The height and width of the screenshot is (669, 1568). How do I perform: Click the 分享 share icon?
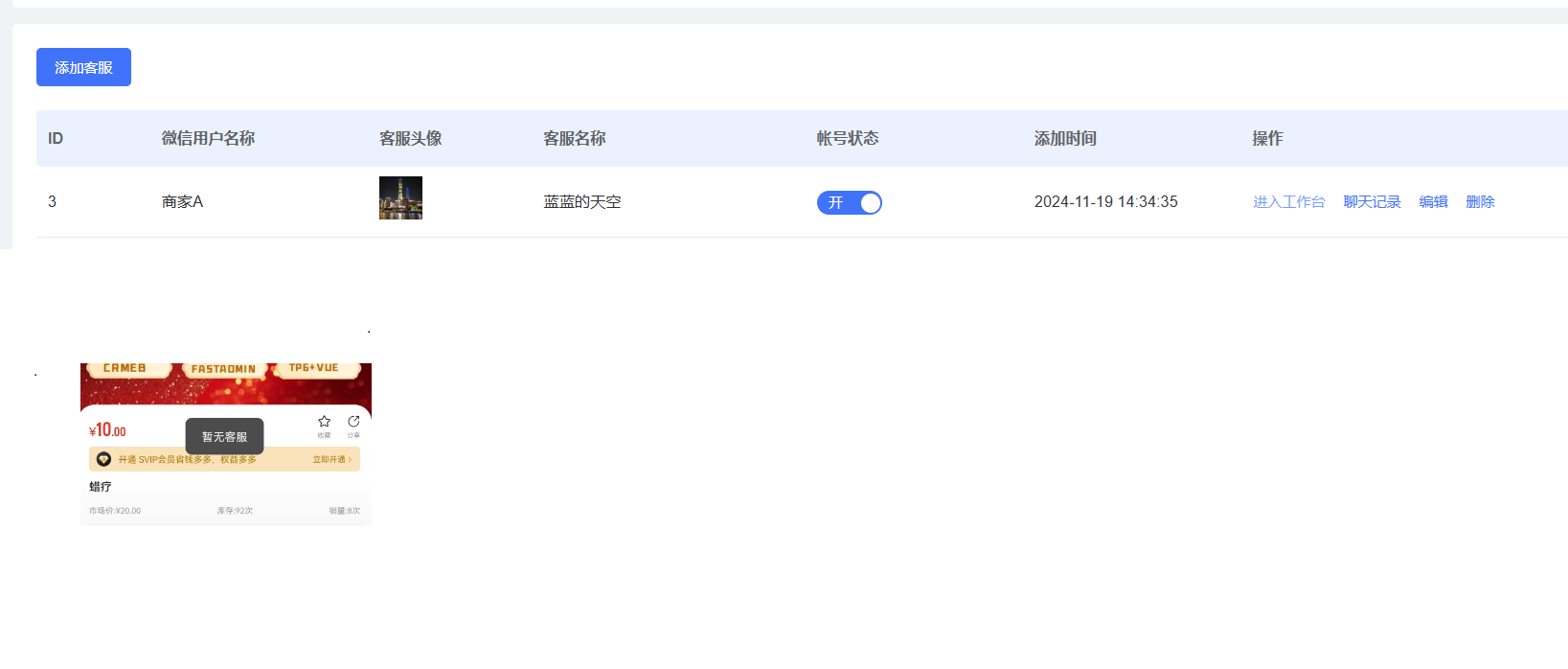(x=353, y=422)
